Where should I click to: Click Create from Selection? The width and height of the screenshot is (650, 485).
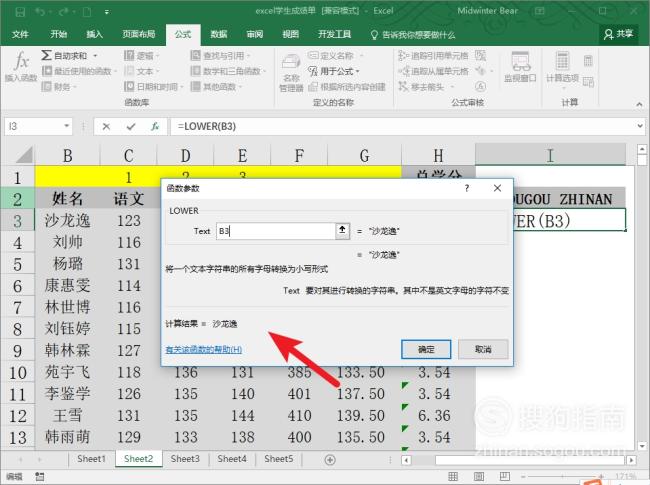(347, 87)
